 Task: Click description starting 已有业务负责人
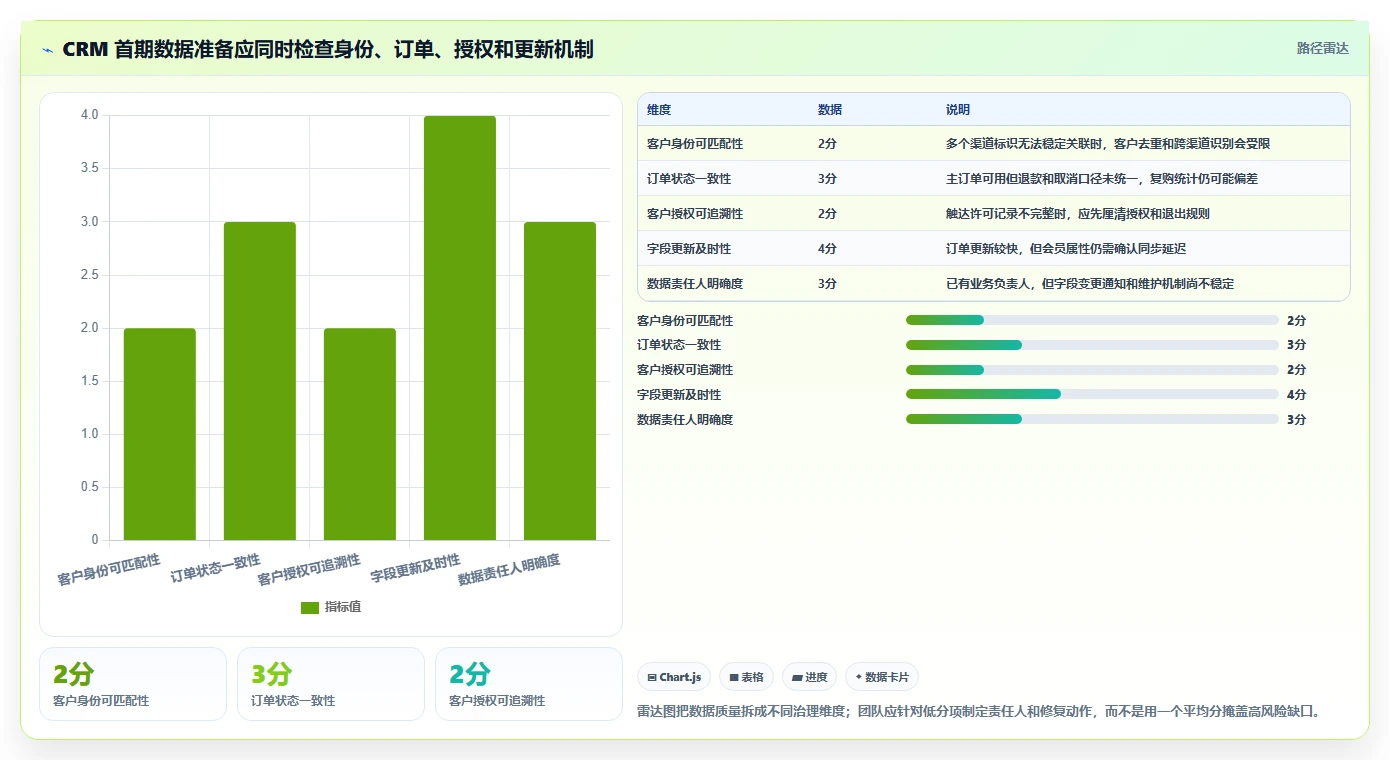[1090, 284]
